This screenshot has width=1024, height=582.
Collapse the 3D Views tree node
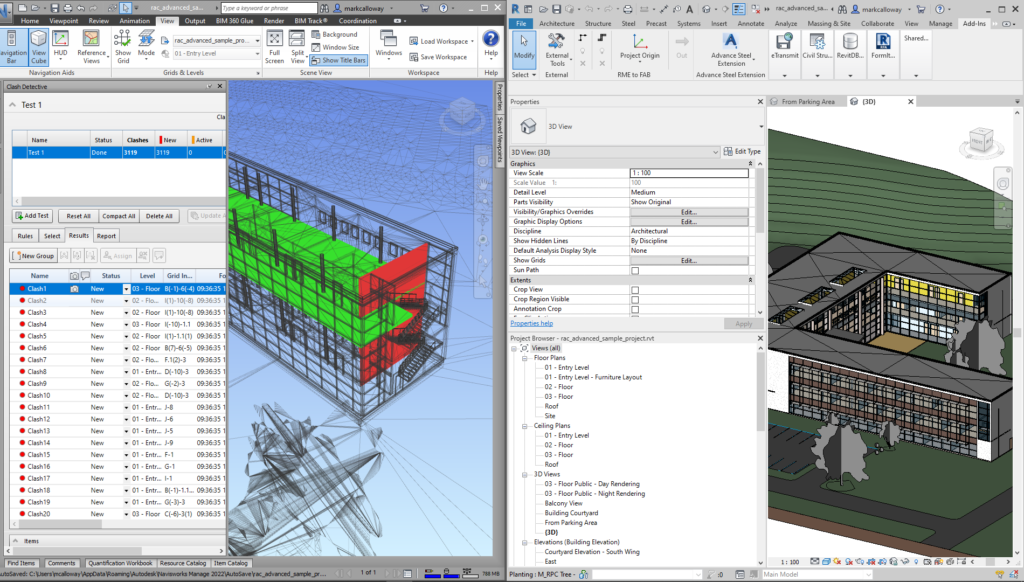click(x=524, y=474)
